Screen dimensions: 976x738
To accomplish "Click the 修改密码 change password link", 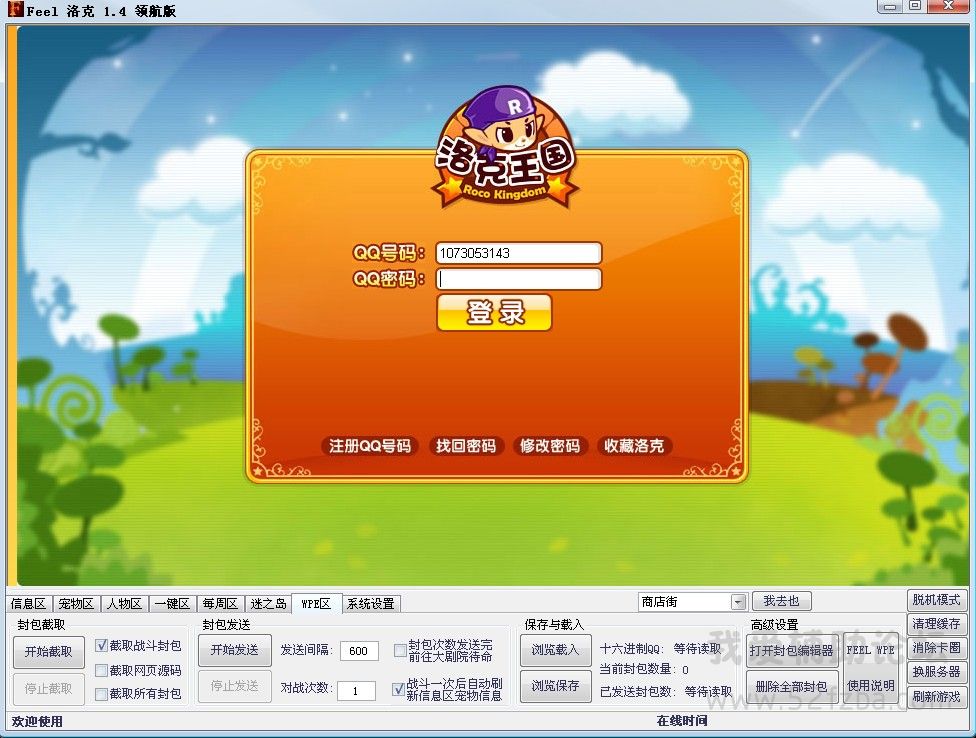I will [550, 446].
